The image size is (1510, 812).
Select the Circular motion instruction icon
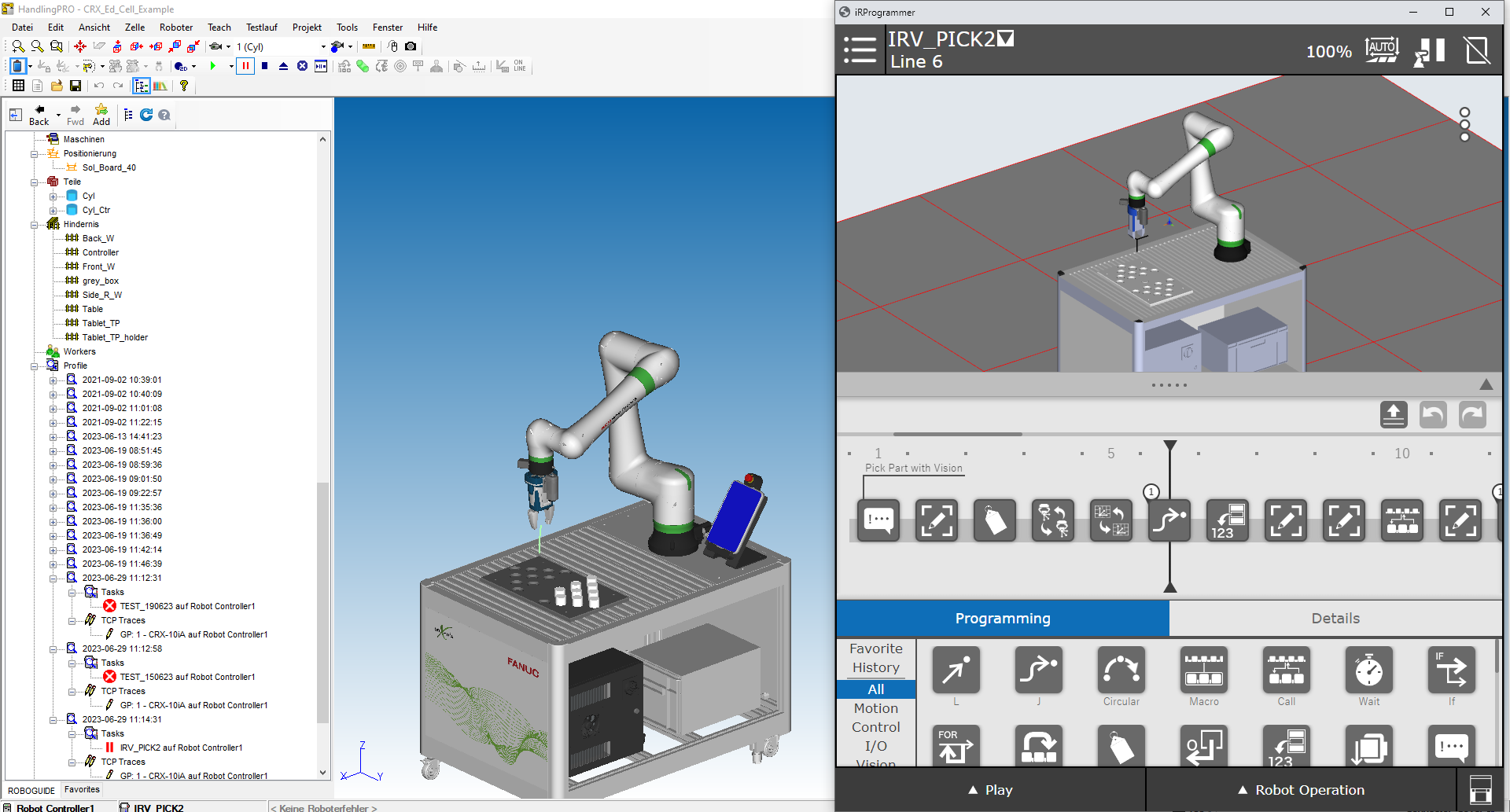point(1121,671)
